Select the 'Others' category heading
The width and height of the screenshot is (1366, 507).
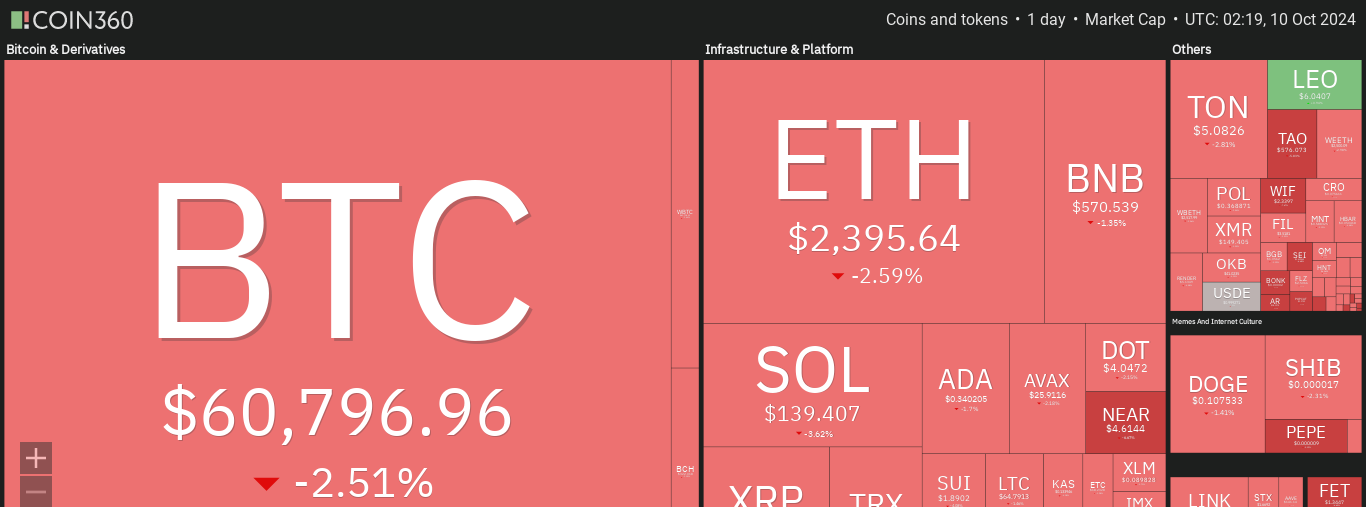point(1191,49)
